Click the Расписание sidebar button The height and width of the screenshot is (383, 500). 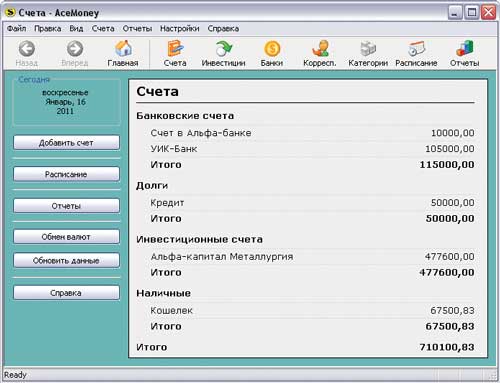(66, 174)
